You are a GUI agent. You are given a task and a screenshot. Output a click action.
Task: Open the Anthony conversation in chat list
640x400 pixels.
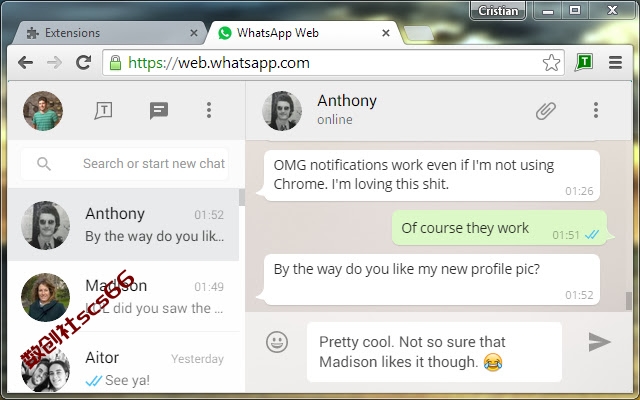point(123,224)
